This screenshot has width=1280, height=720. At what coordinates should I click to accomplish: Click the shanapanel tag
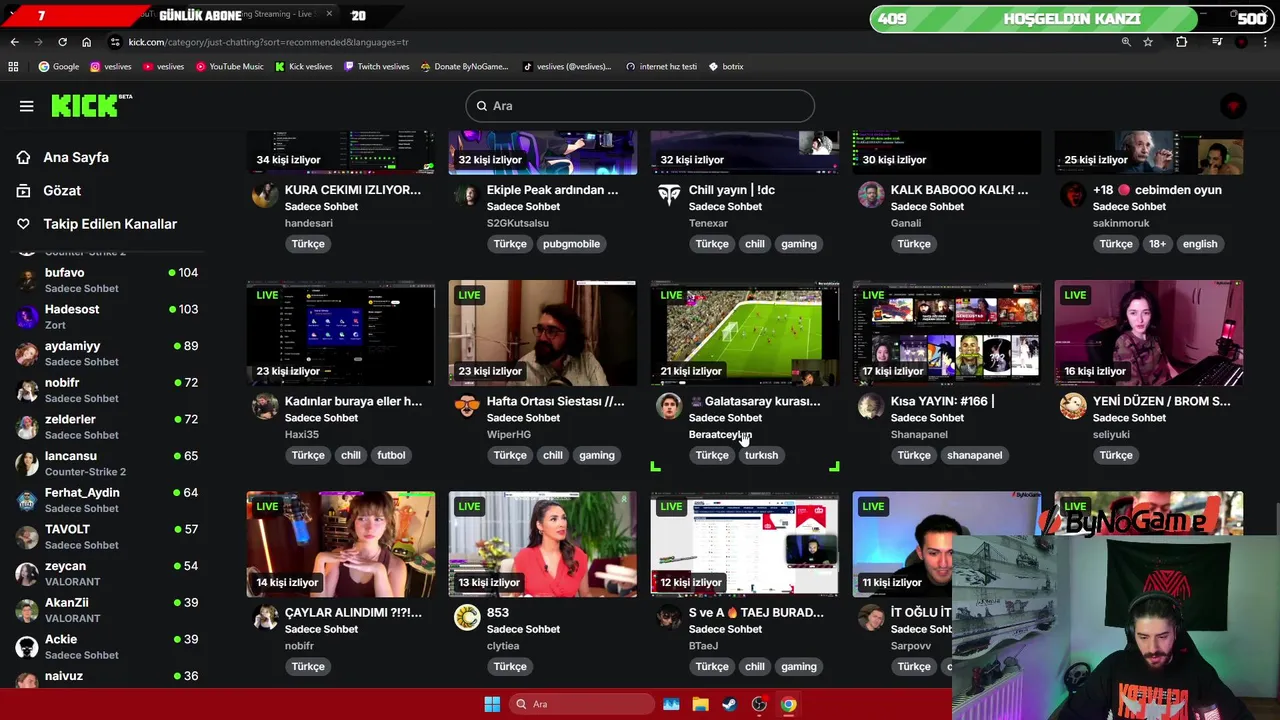(975, 455)
